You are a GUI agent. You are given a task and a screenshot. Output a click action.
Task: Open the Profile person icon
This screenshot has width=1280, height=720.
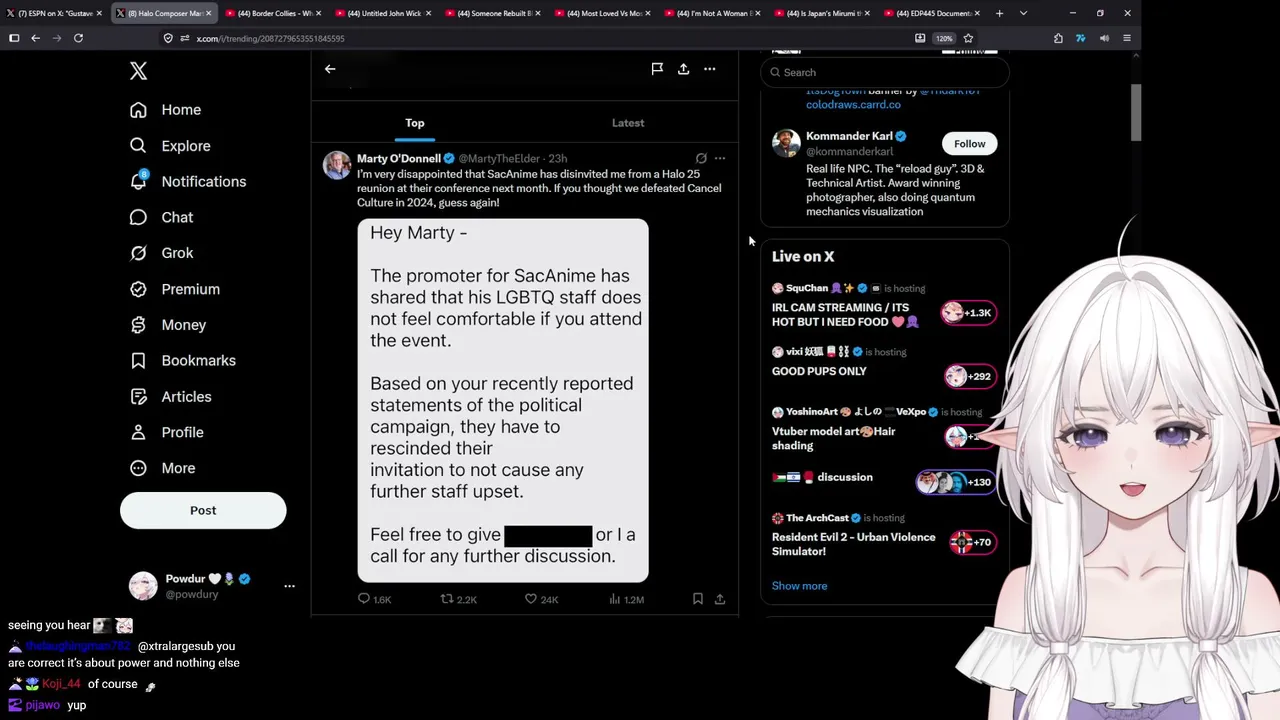(138, 432)
